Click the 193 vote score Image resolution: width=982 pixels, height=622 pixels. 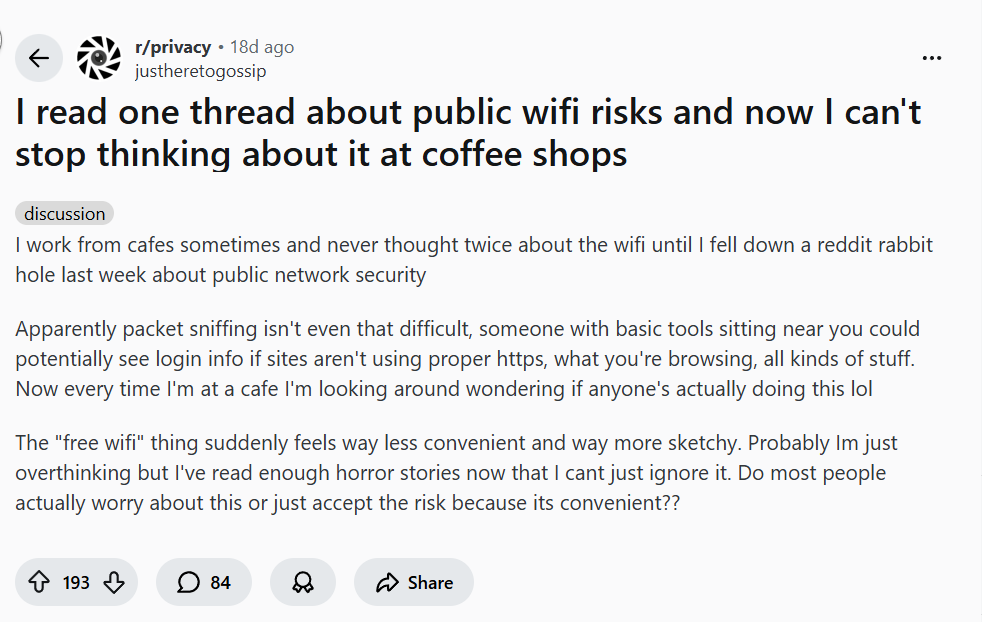tap(77, 582)
